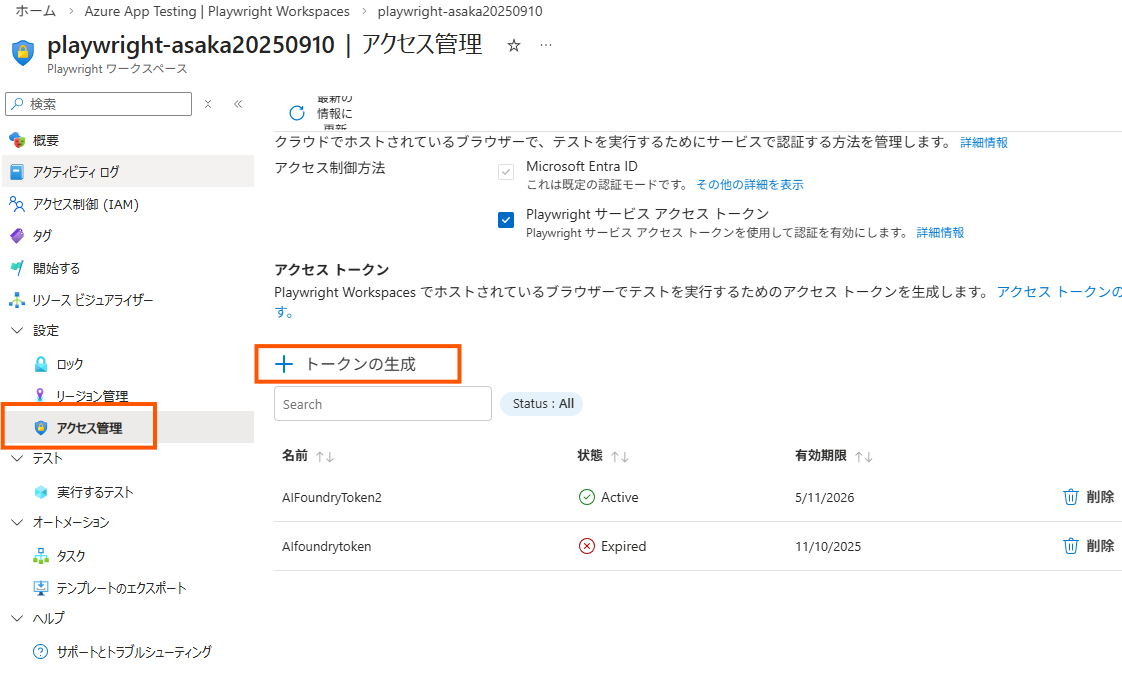Focus the token Search field

(383, 404)
